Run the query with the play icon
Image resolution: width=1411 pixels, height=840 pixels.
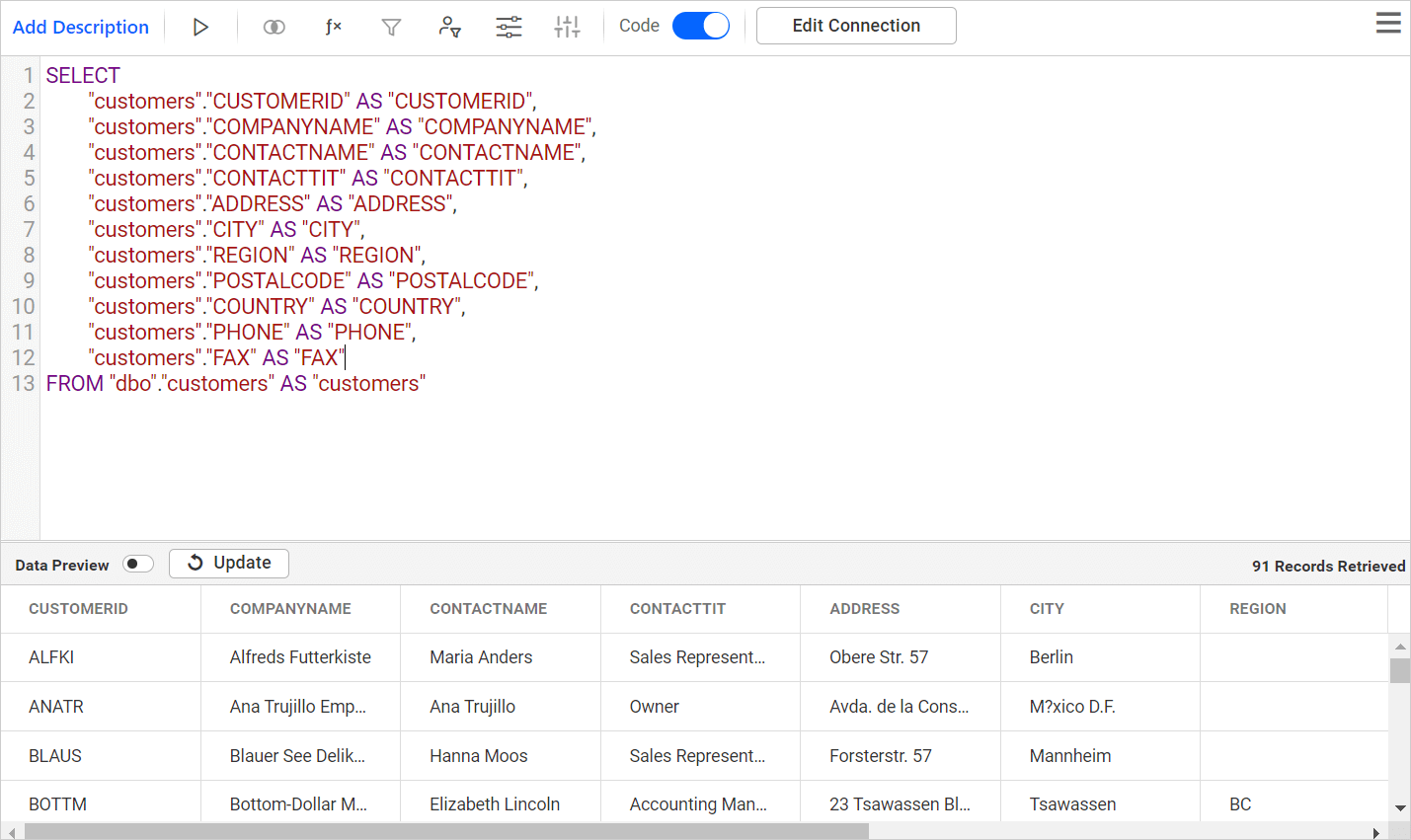[x=200, y=27]
